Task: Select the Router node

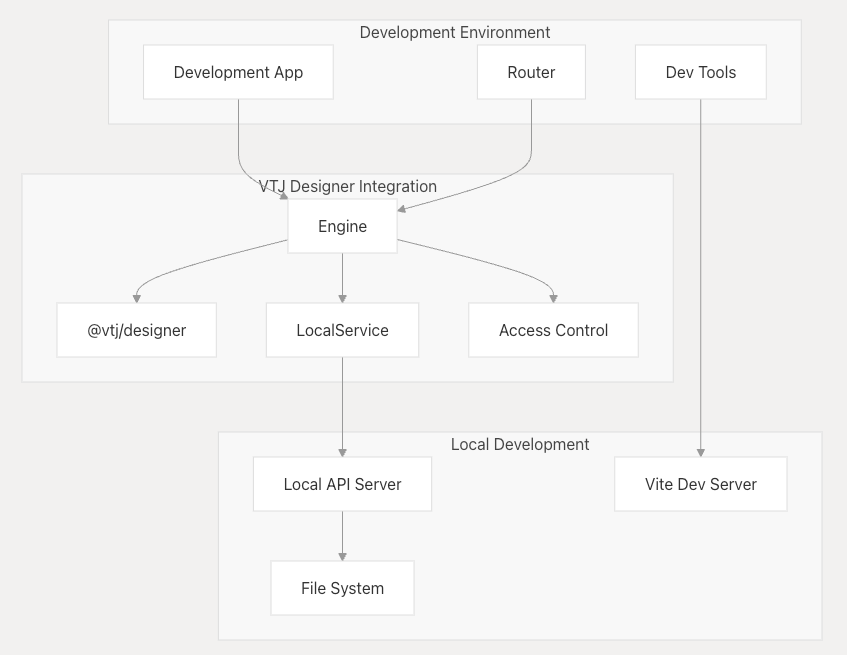Action: [531, 72]
